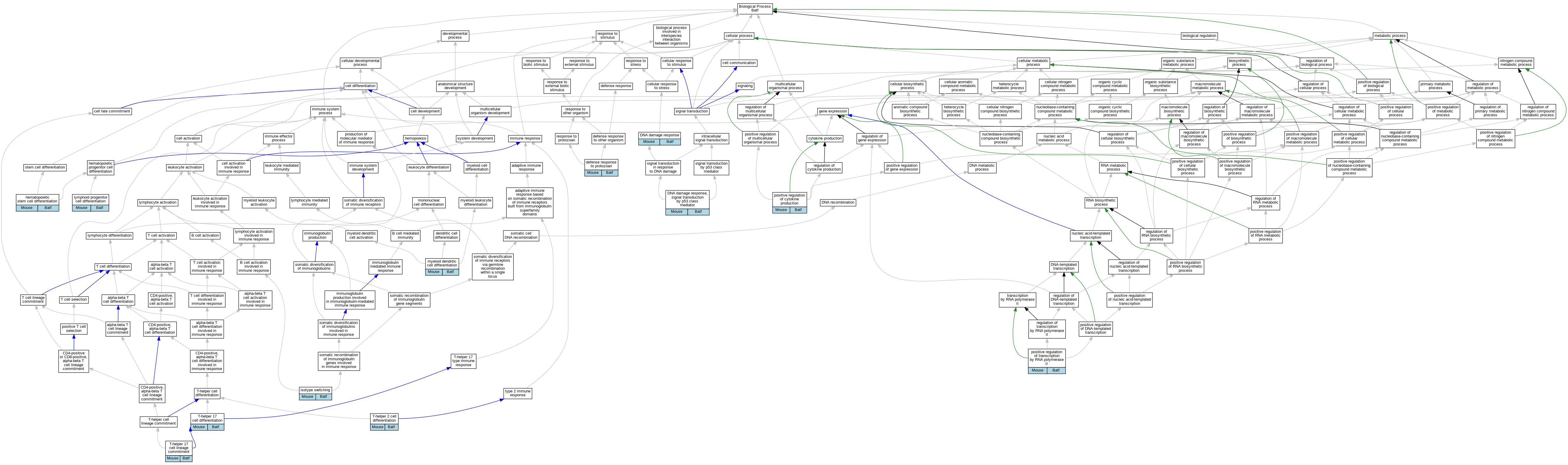Click the "cell development" node

click(425, 111)
